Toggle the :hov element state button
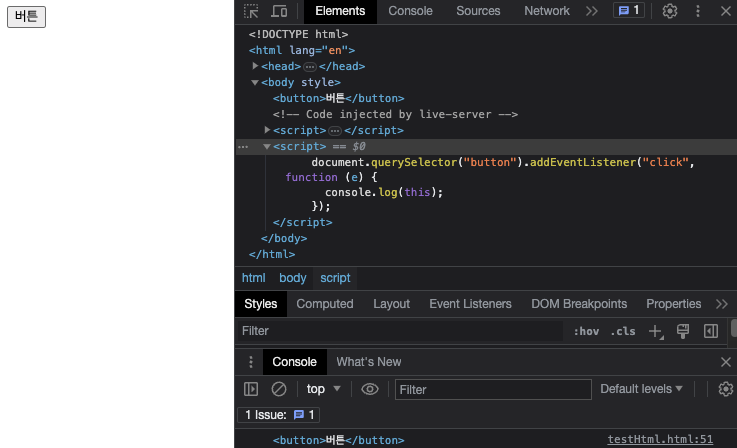 coord(586,331)
